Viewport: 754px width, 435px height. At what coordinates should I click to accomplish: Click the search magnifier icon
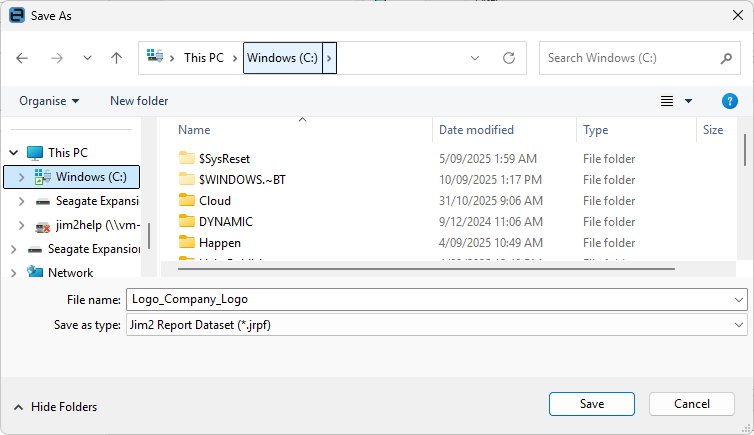click(x=726, y=58)
